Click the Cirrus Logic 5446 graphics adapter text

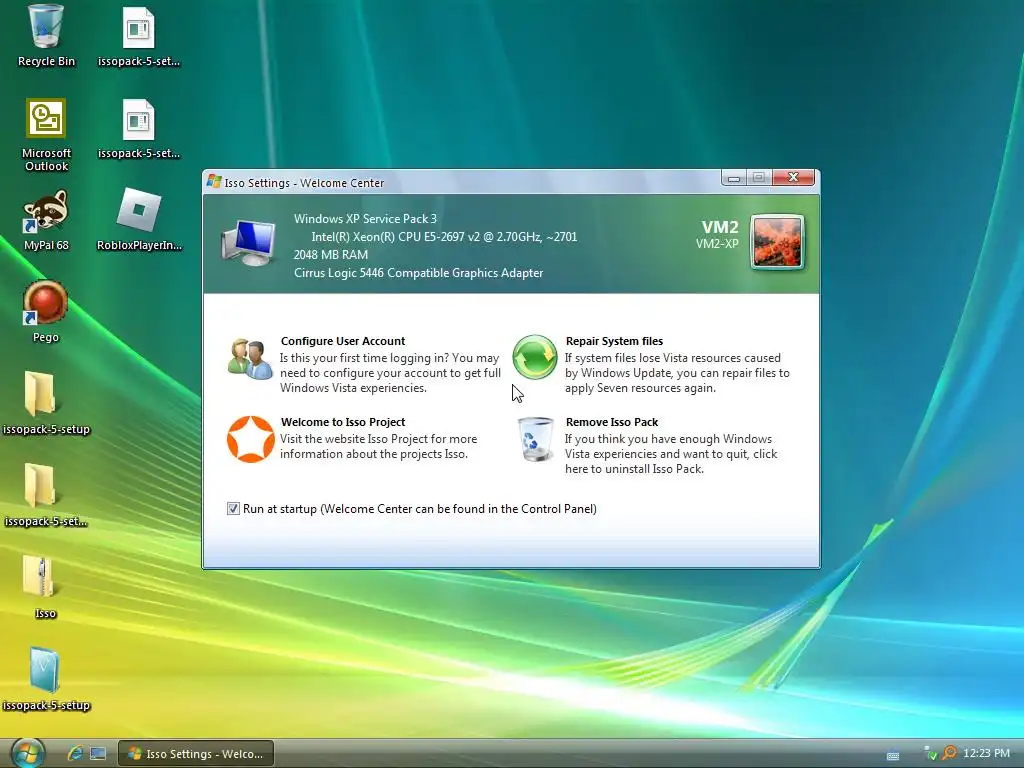coord(418,273)
